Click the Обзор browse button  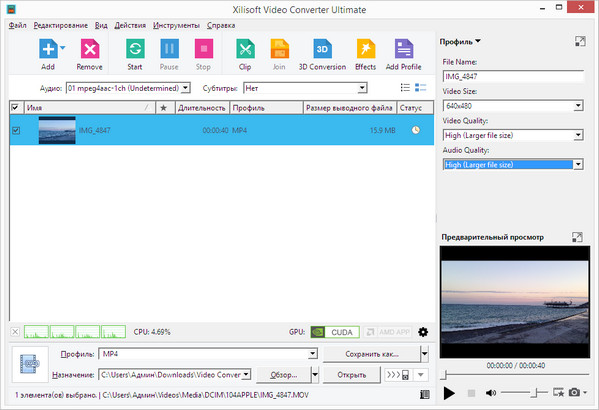283,375
